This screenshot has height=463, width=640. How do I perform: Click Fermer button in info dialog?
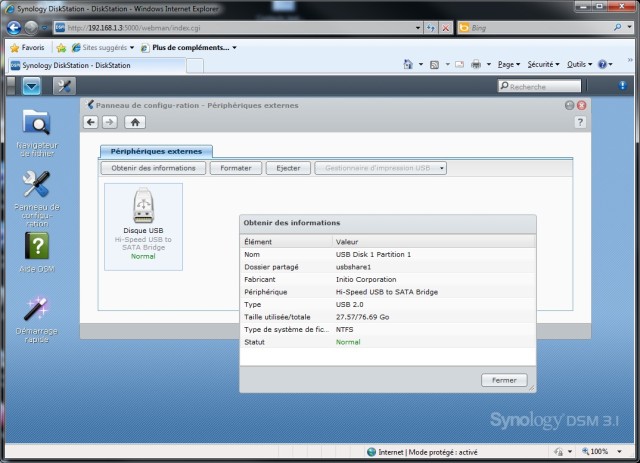click(504, 380)
